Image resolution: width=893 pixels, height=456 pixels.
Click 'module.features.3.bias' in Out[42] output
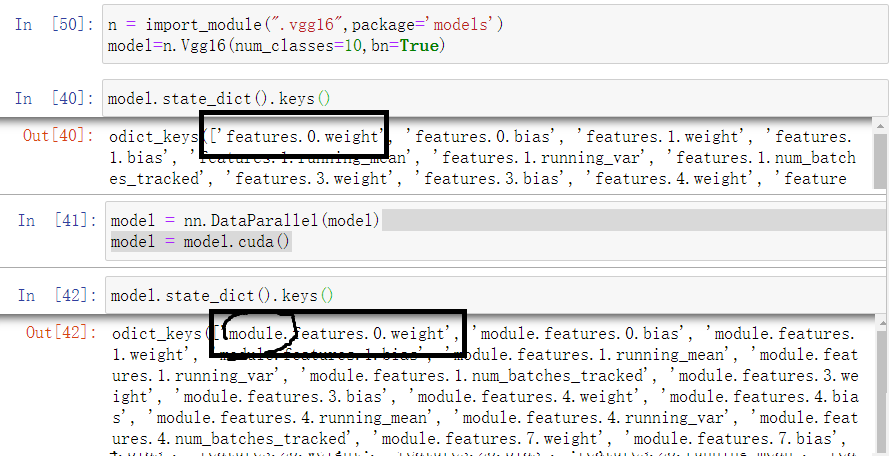click(x=282, y=396)
